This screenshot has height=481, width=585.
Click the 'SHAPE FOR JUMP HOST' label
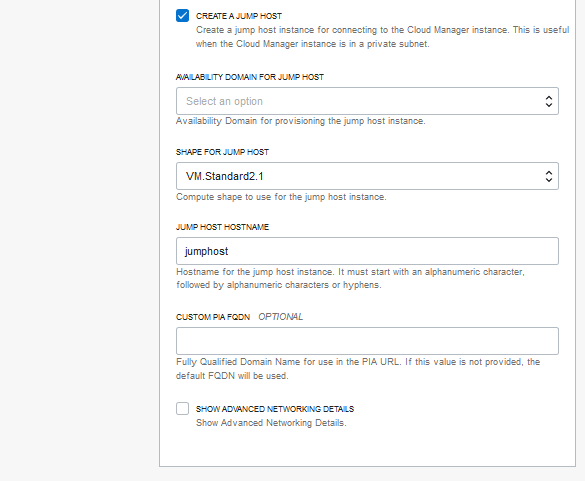coord(222,152)
